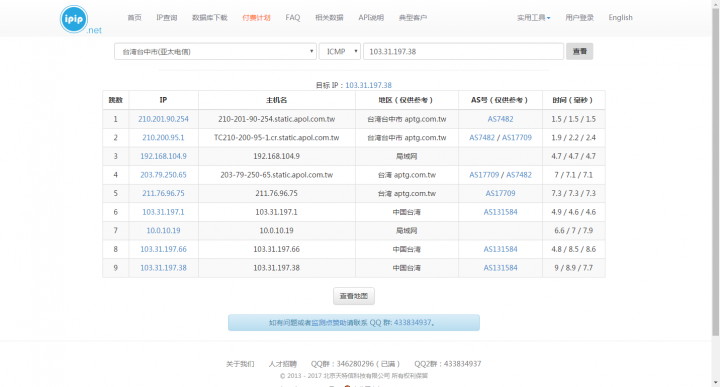
Task: Select the time value 6.6 / 7 / 7.9
Action: pos(574,230)
